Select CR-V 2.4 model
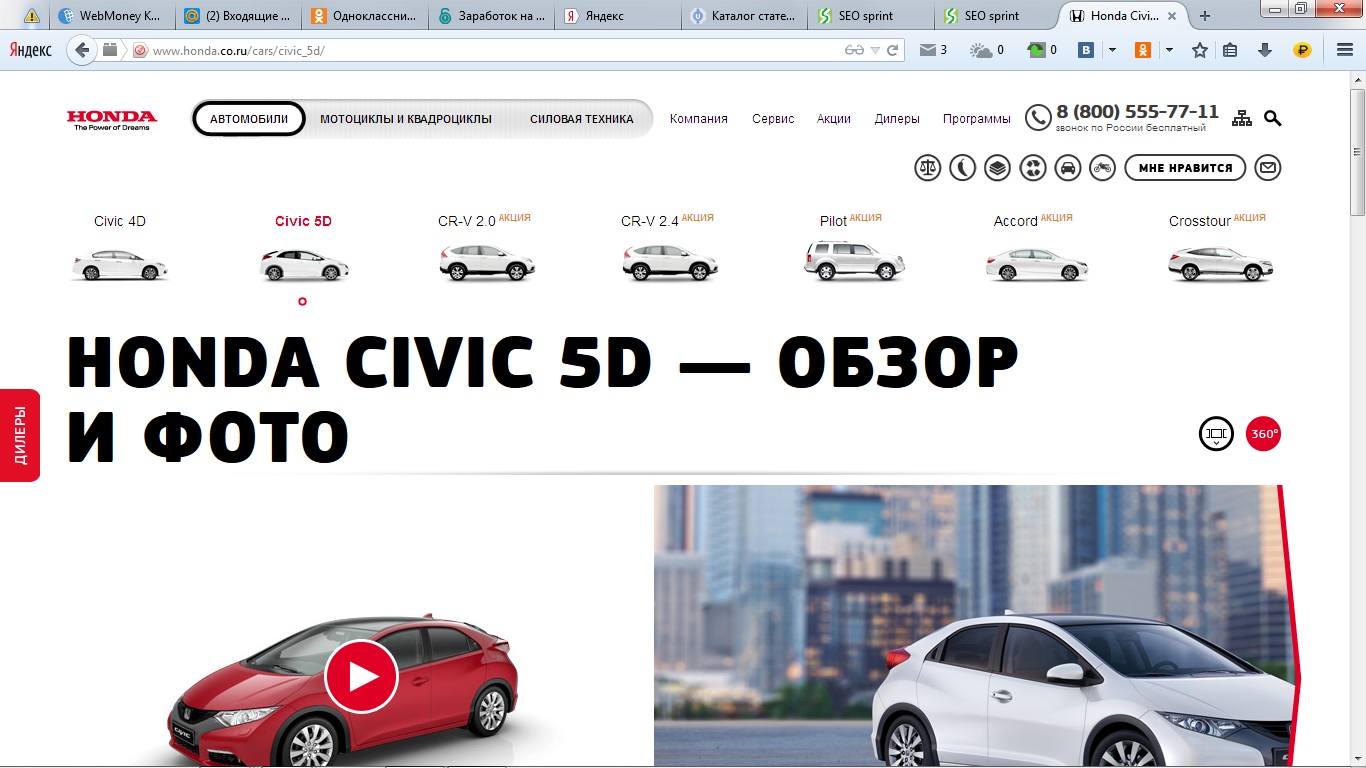Viewport: 1366px width, 768px height. point(669,250)
